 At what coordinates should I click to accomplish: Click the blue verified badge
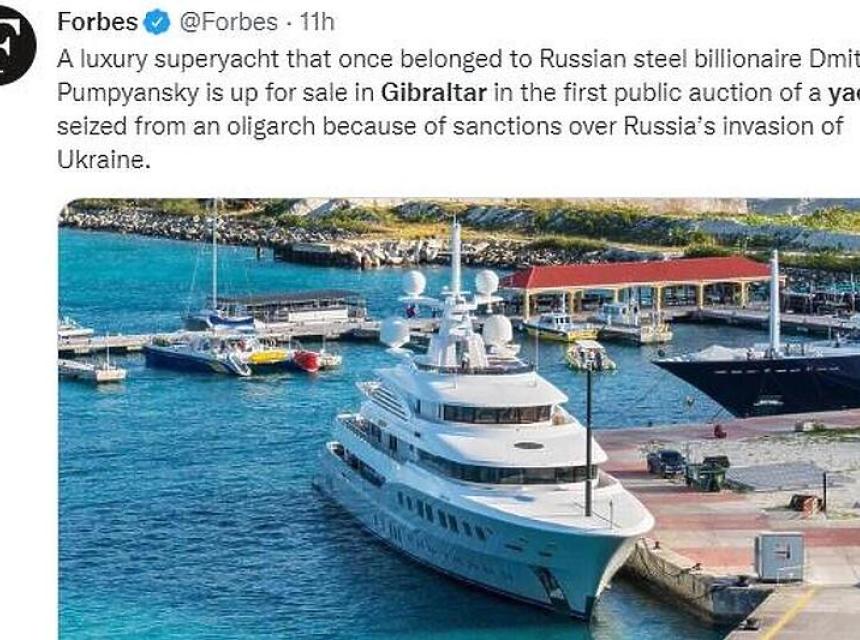(157, 21)
